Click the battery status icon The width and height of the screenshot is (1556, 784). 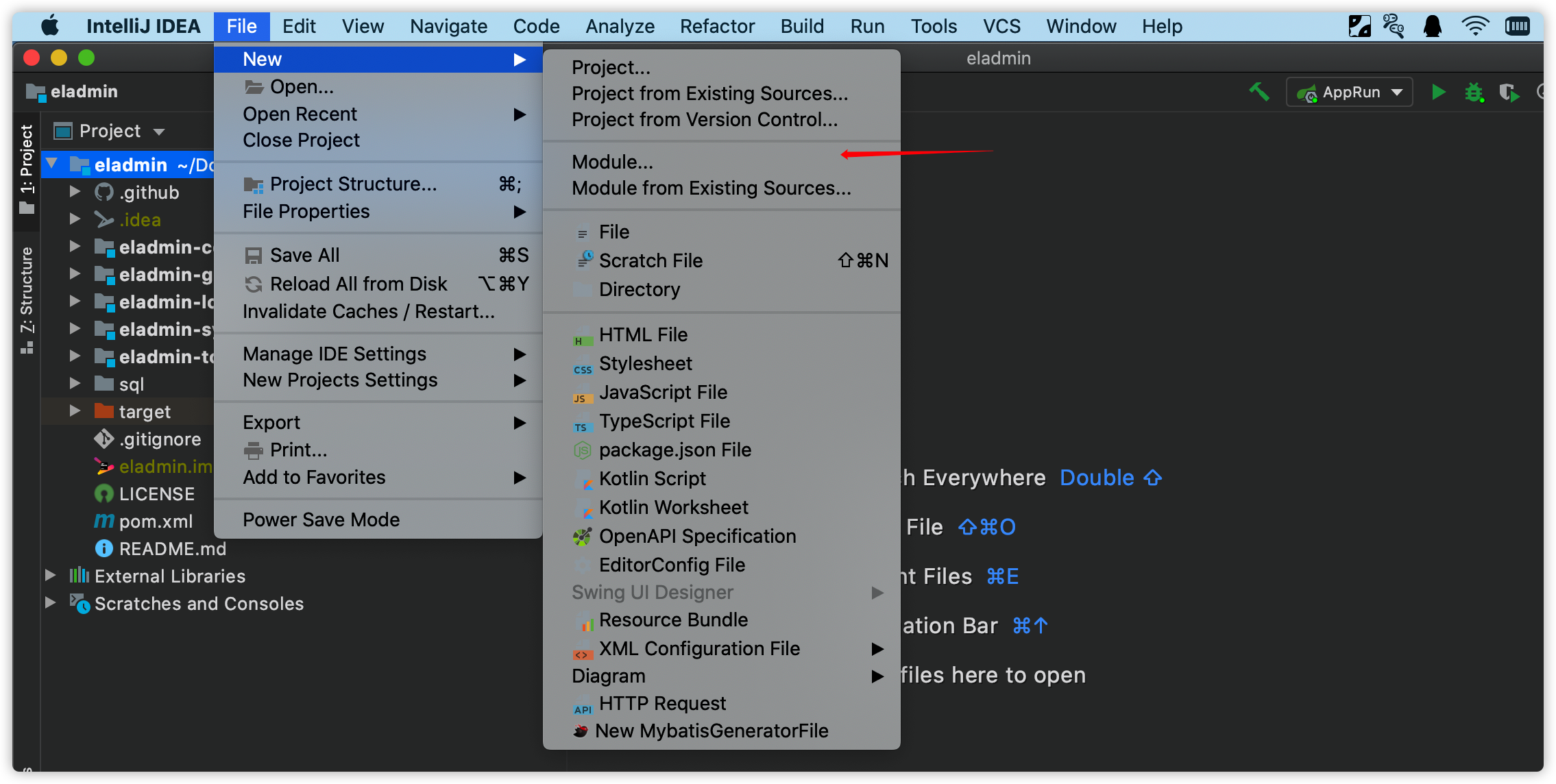[1518, 26]
